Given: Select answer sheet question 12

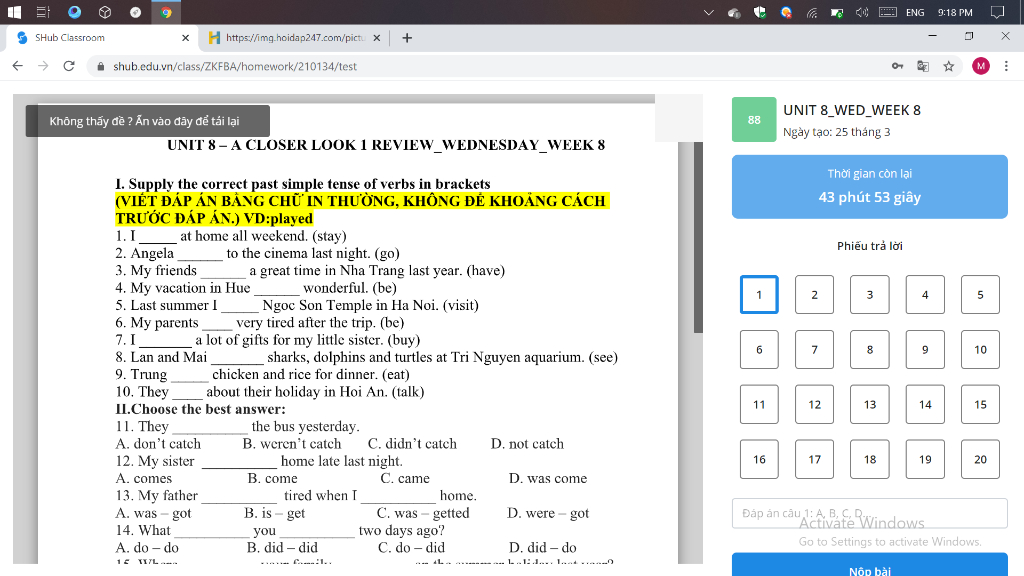Looking at the screenshot, I should point(814,404).
